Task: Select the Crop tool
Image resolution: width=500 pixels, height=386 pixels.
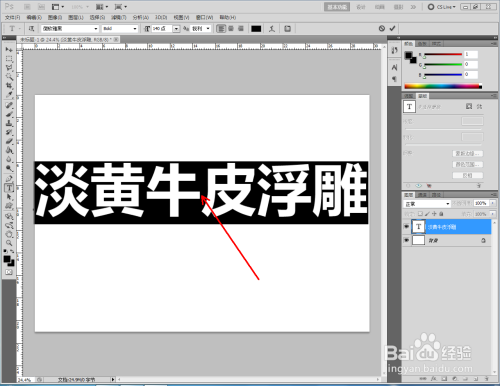Action: (x=9, y=86)
